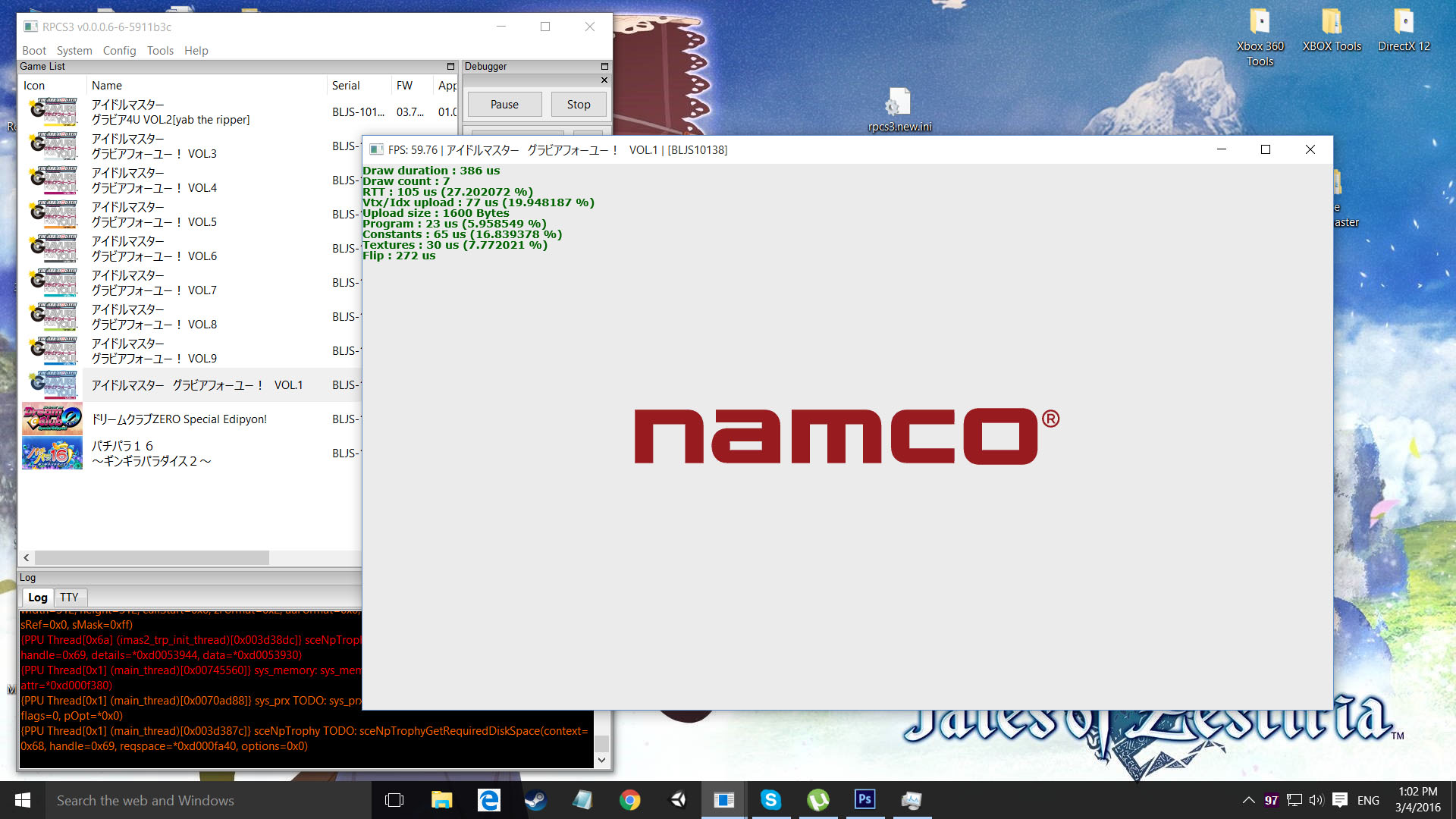Open the Action Center notifications
Screen dimensions: 1456x819
pos(1339,800)
